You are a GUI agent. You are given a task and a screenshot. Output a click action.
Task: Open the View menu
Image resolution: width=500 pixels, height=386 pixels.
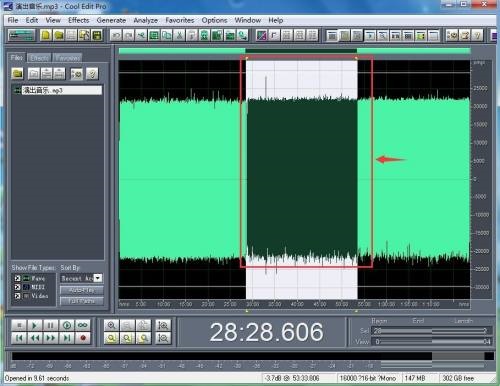pyautogui.click(x=53, y=20)
